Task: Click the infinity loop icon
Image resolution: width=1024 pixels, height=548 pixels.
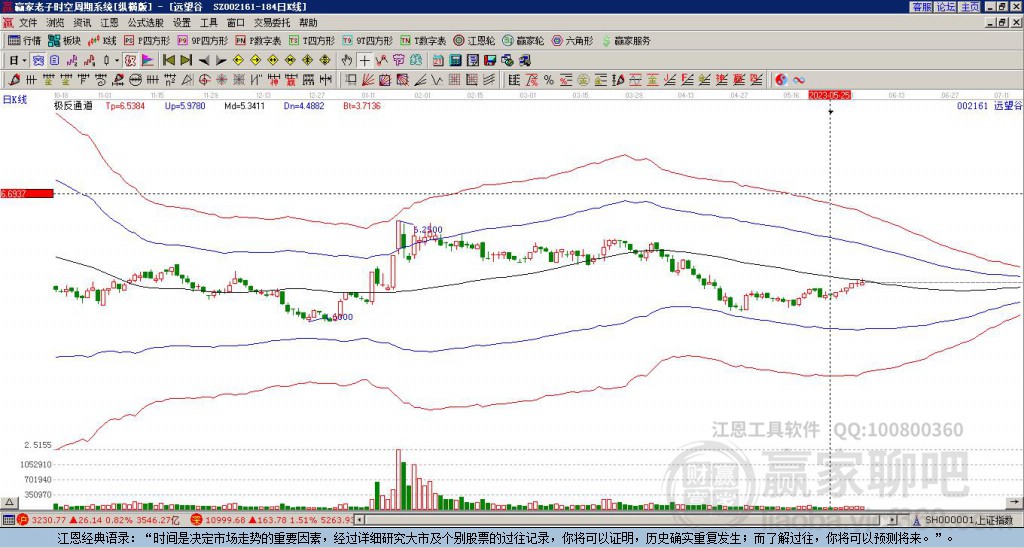Action: click(799, 80)
